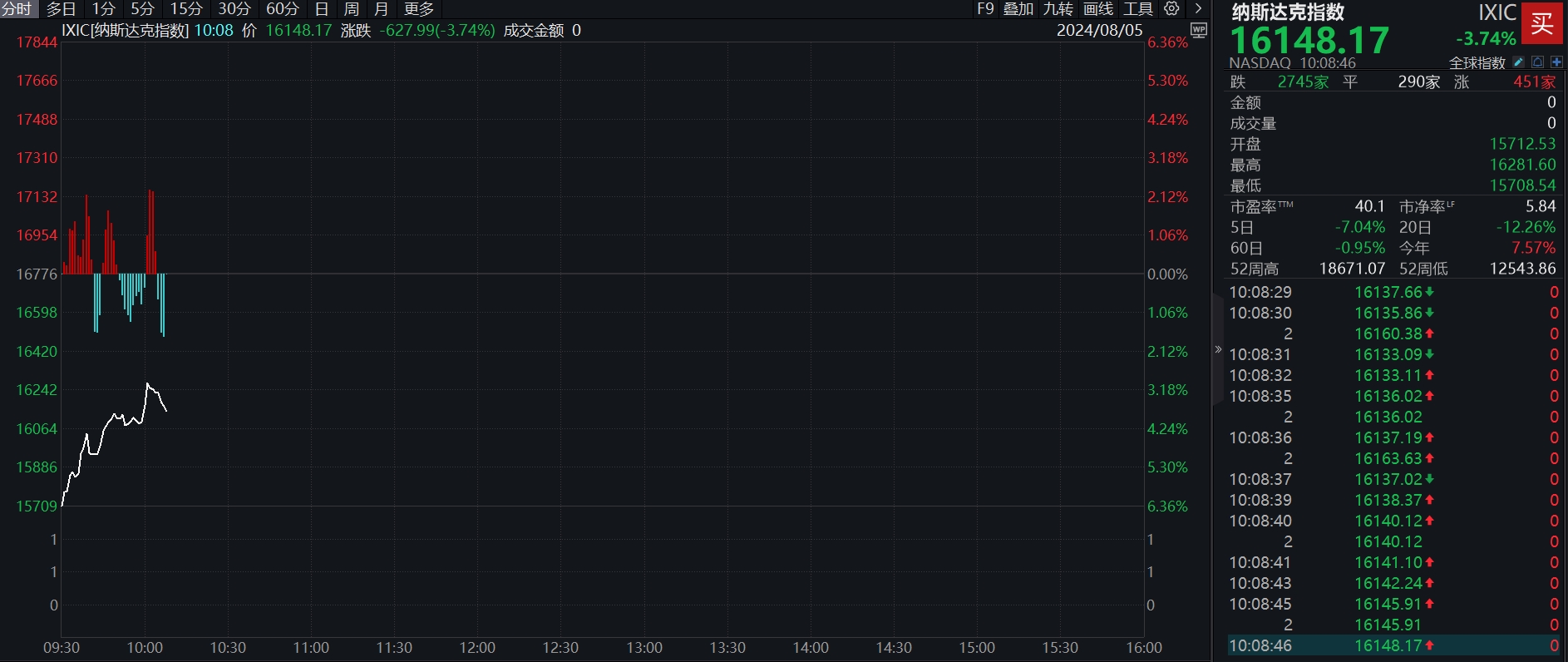Click the 0.00% axis label
Screen dimensions: 1568x662
(x=1167, y=274)
